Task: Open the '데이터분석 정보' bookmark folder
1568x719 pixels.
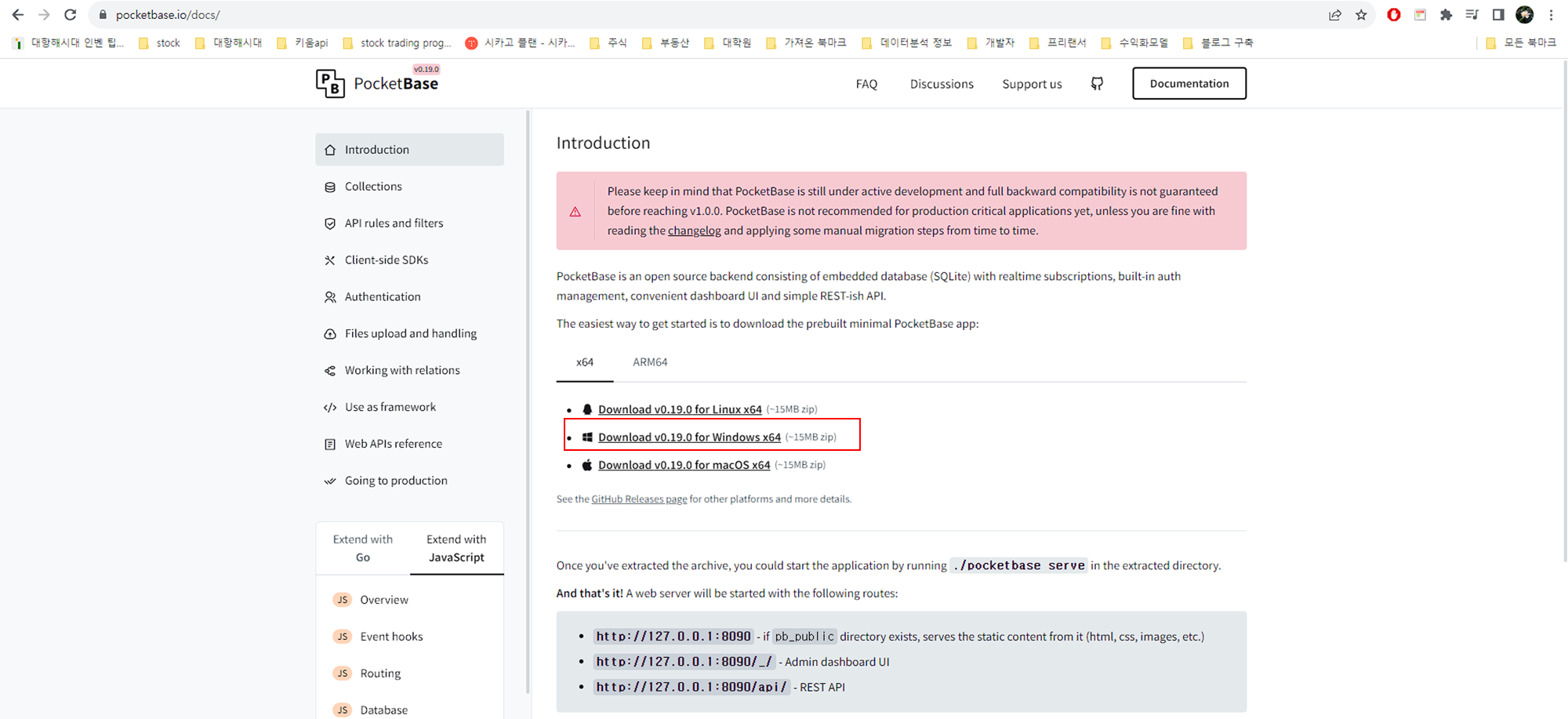Action: [x=906, y=43]
